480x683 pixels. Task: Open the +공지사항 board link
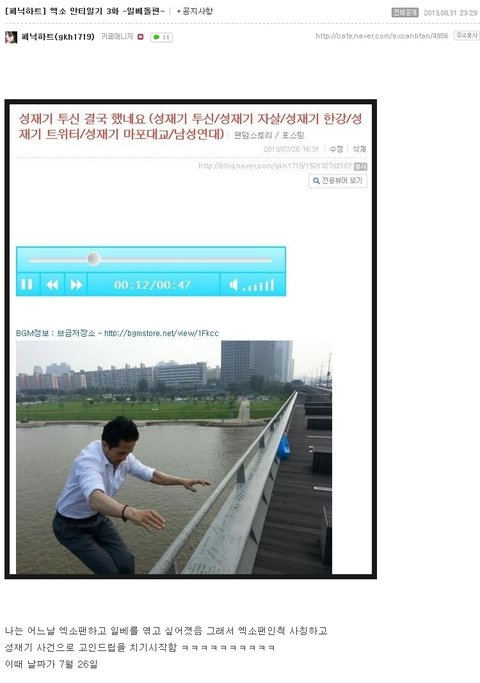(195, 11)
